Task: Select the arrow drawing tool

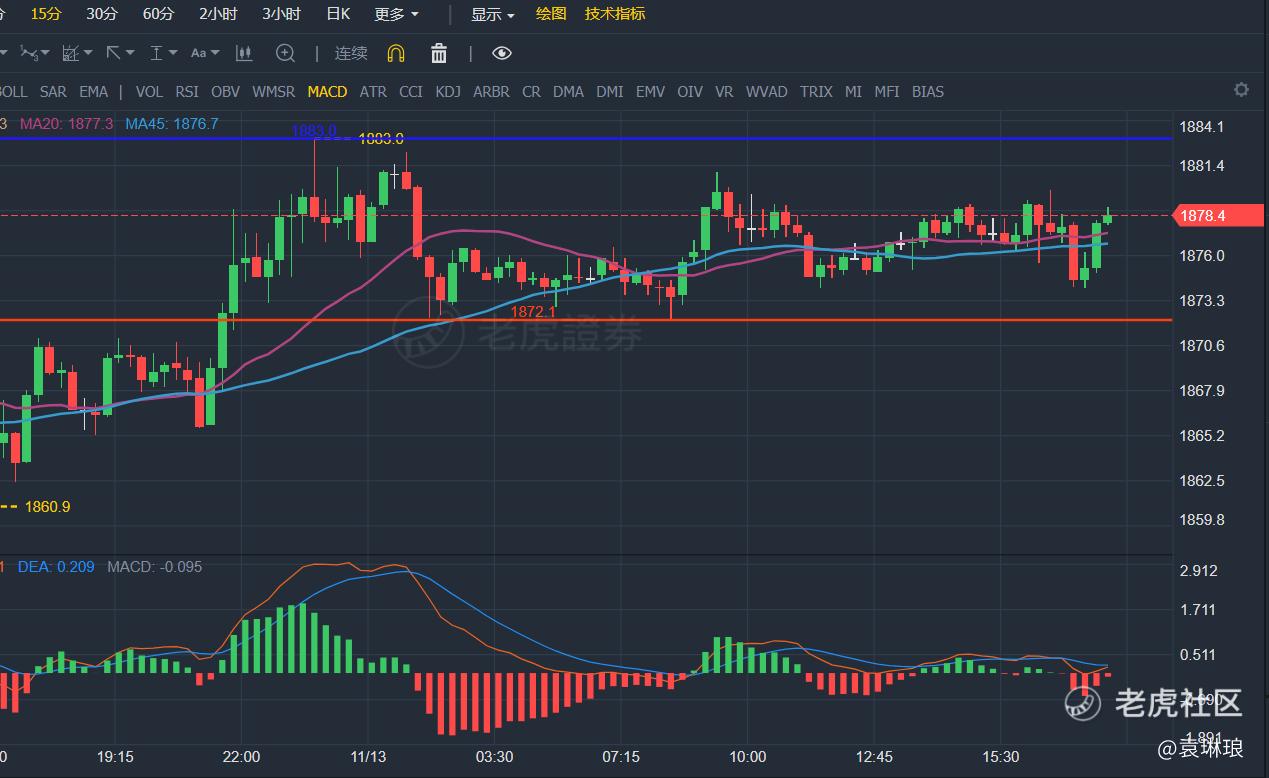Action: tap(113, 53)
